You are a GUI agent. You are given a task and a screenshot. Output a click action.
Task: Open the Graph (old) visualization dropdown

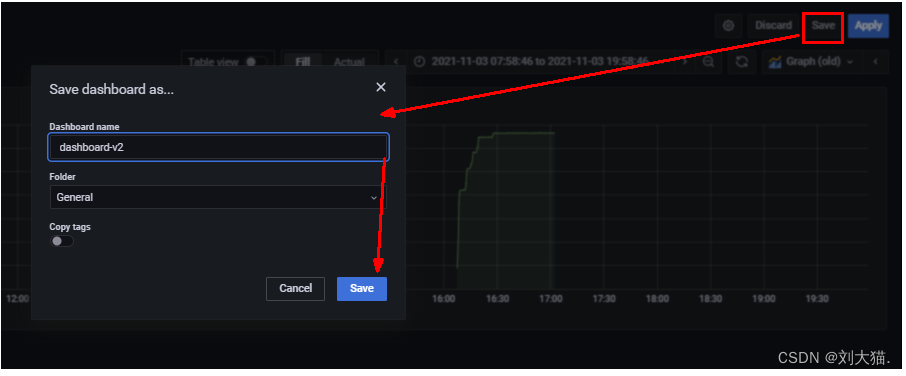point(812,61)
